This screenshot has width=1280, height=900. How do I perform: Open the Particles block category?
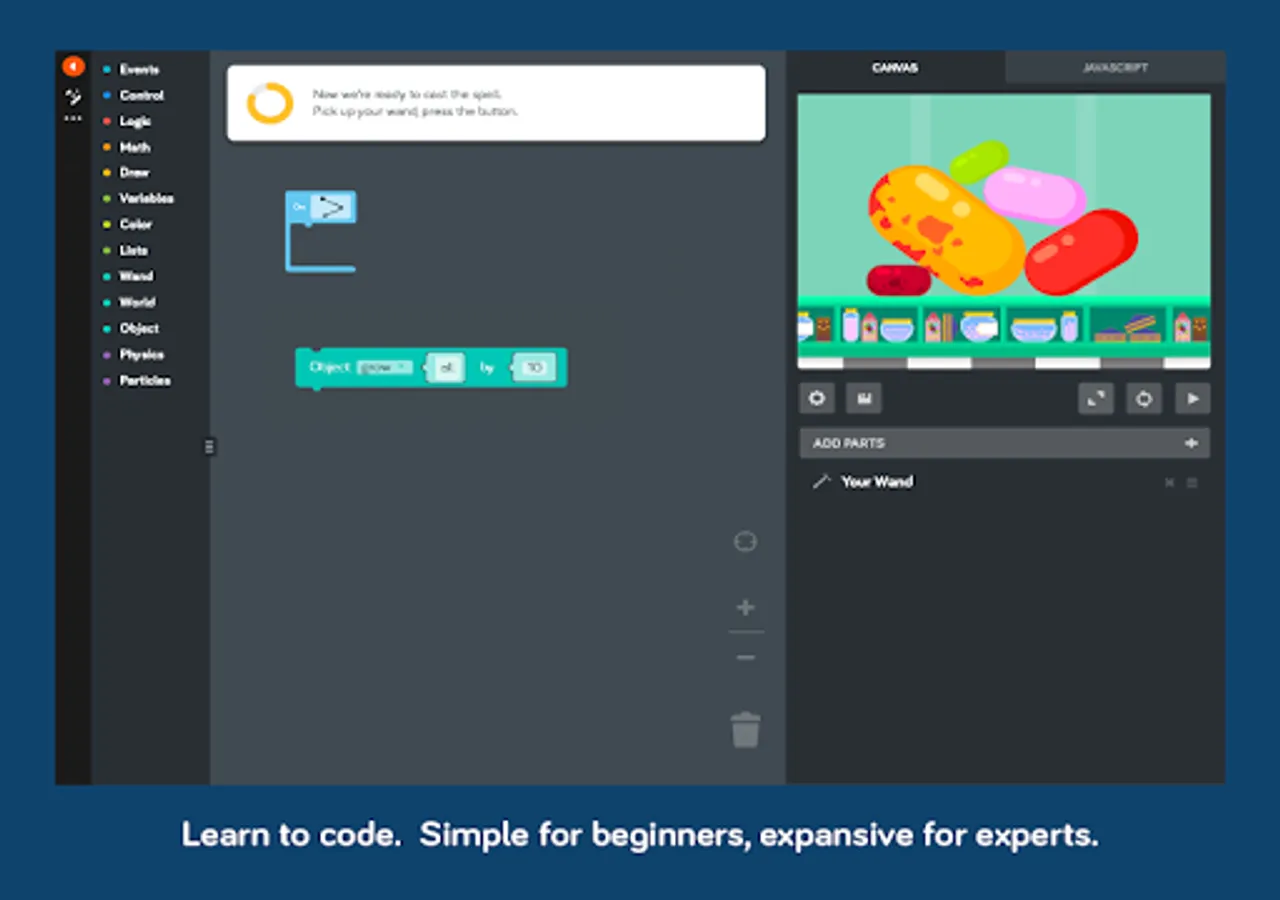[145, 380]
